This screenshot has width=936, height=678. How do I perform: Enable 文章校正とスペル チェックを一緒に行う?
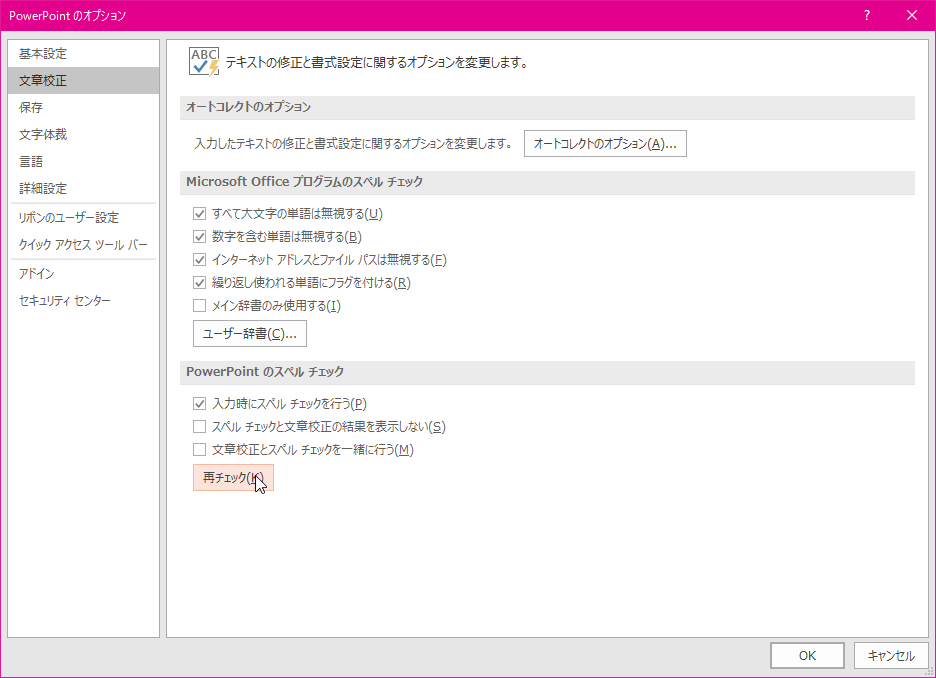199,449
